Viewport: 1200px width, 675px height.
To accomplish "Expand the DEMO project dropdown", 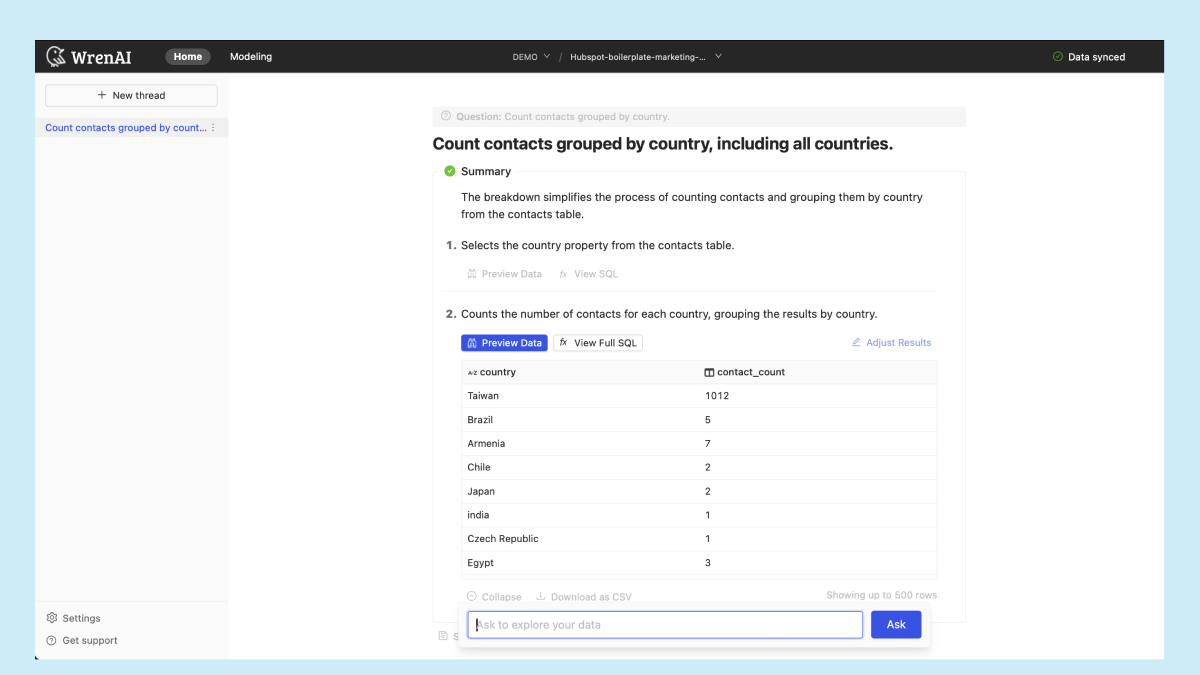I will (x=531, y=57).
